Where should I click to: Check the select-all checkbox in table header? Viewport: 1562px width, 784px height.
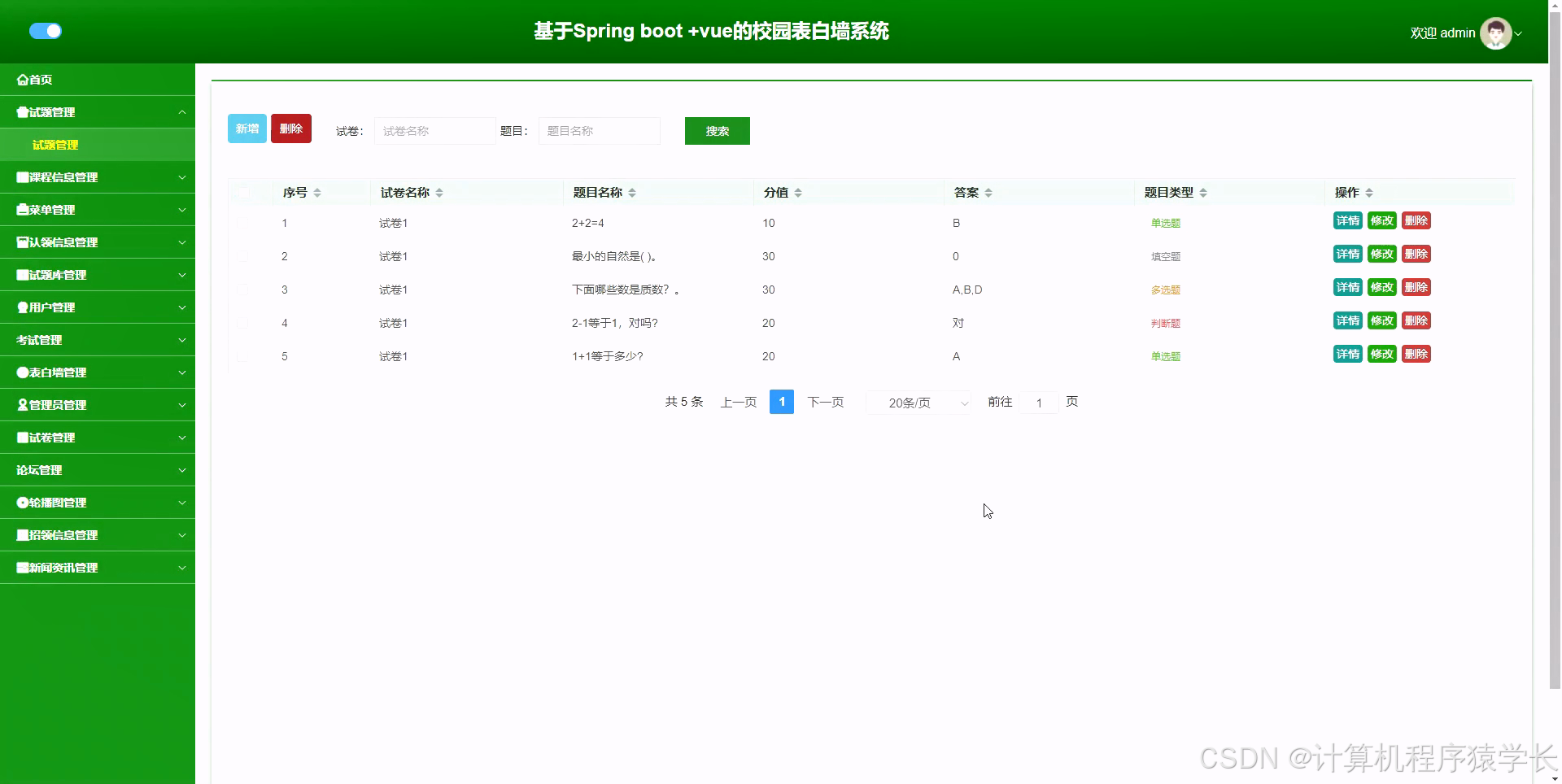point(244,193)
